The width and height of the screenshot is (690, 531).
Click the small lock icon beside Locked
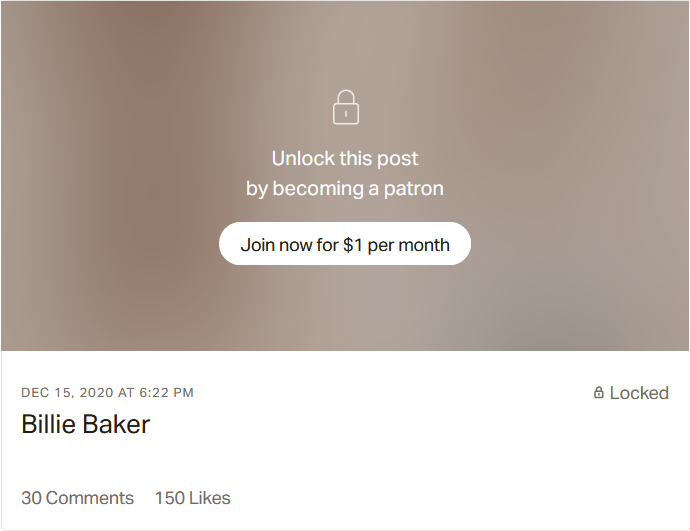click(x=599, y=393)
